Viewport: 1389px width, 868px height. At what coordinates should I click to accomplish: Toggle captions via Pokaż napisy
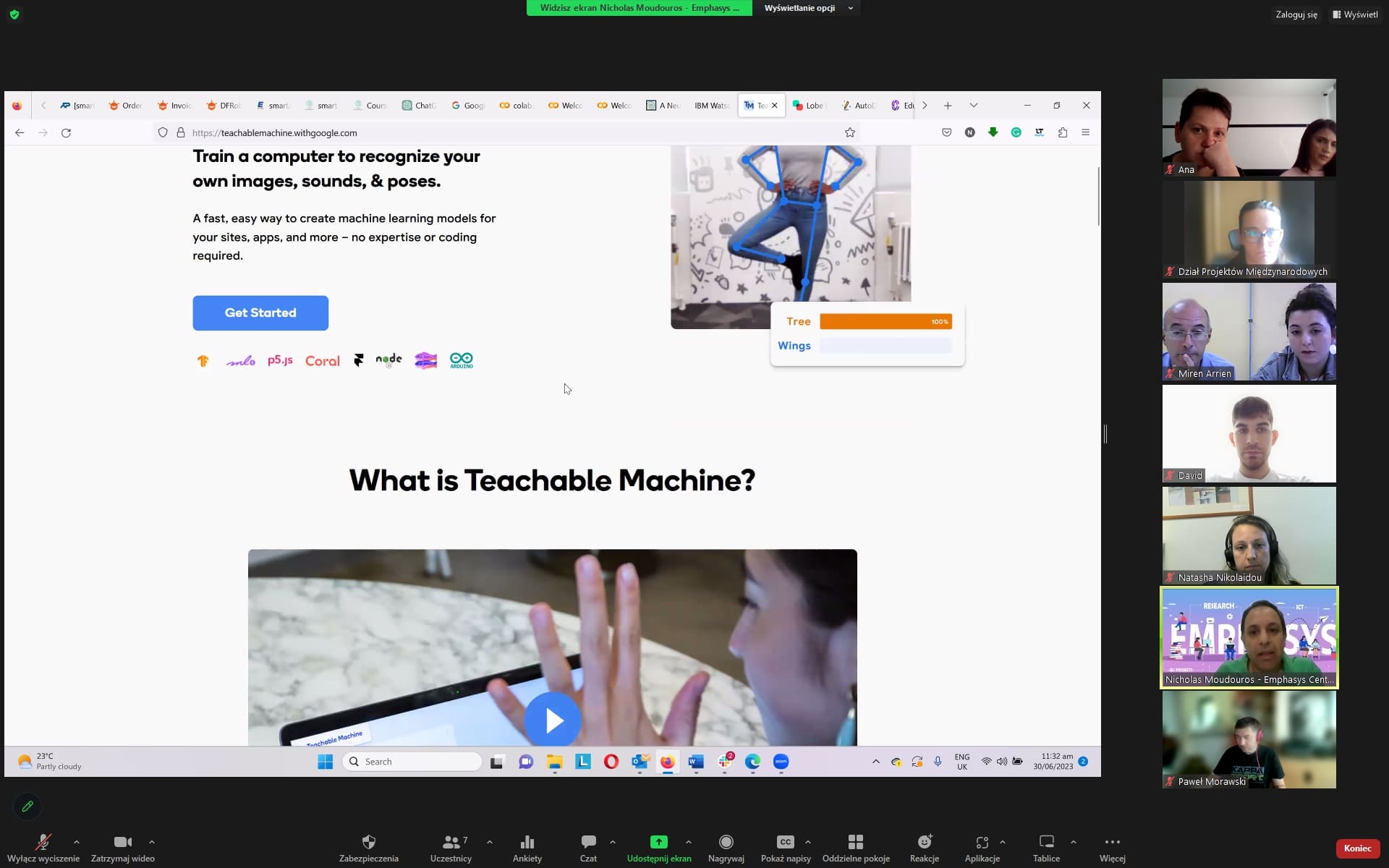[786, 848]
